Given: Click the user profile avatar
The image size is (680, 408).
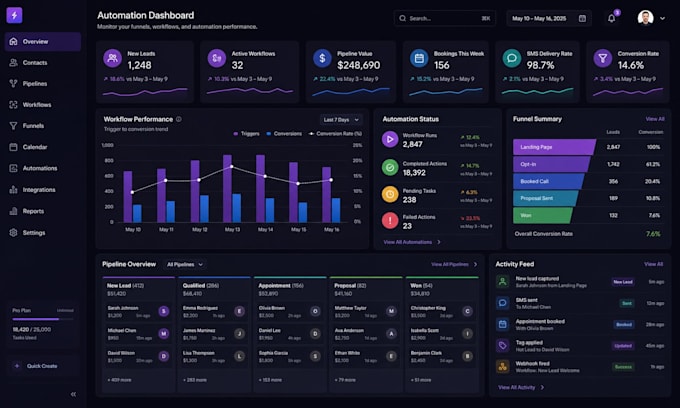Looking at the screenshot, I should click(x=645, y=18).
